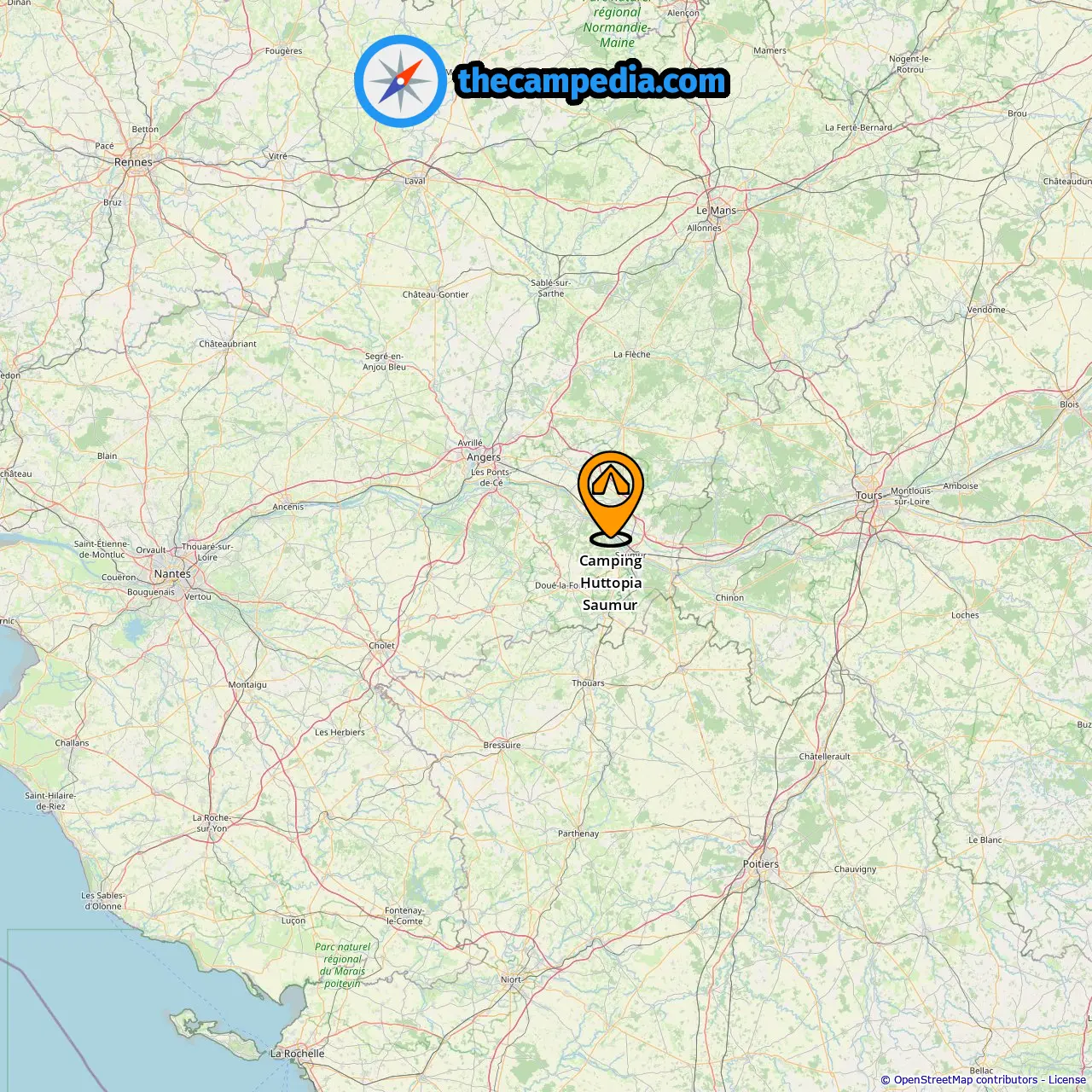Image resolution: width=1092 pixels, height=1092 pixels.
Task: Select the Chinon town label
Action: pyautogui.click(x=729, y=598)
